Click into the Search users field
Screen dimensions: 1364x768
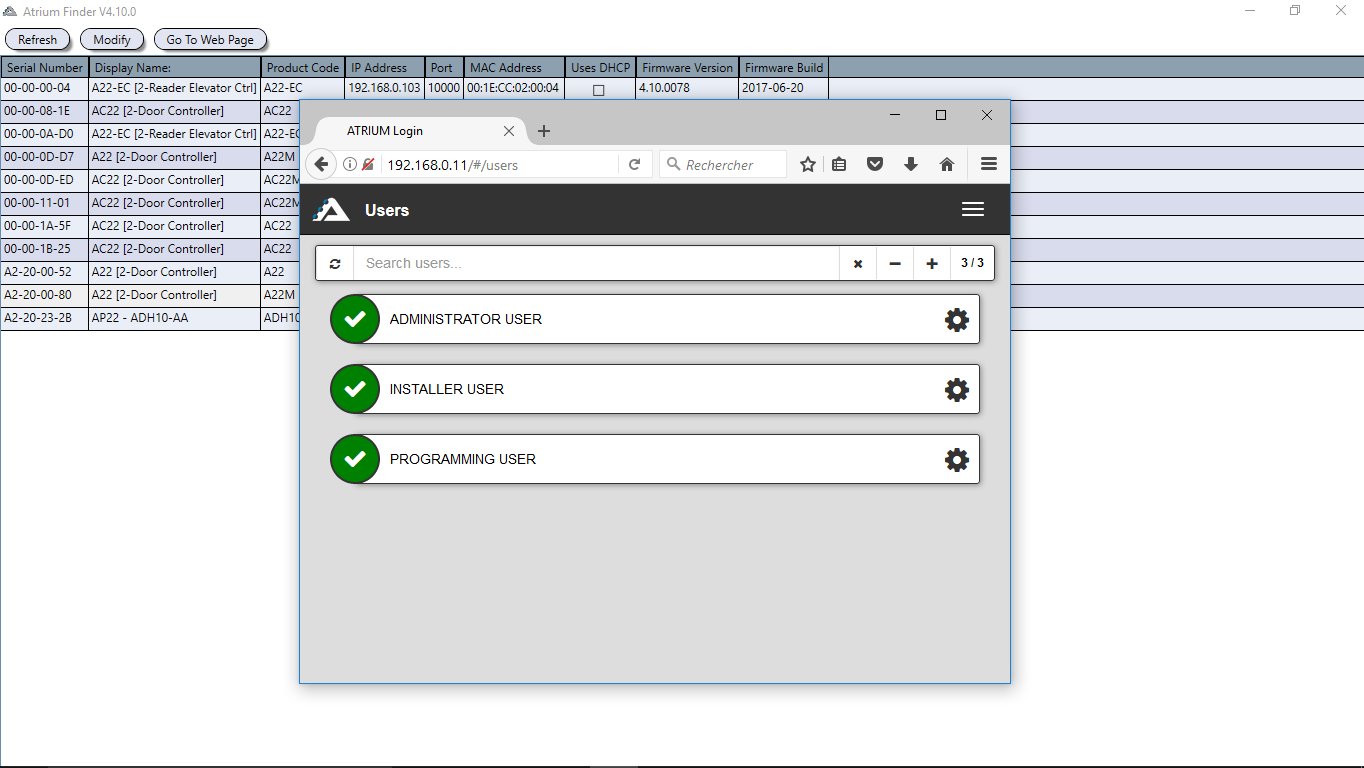click(595, 264)
